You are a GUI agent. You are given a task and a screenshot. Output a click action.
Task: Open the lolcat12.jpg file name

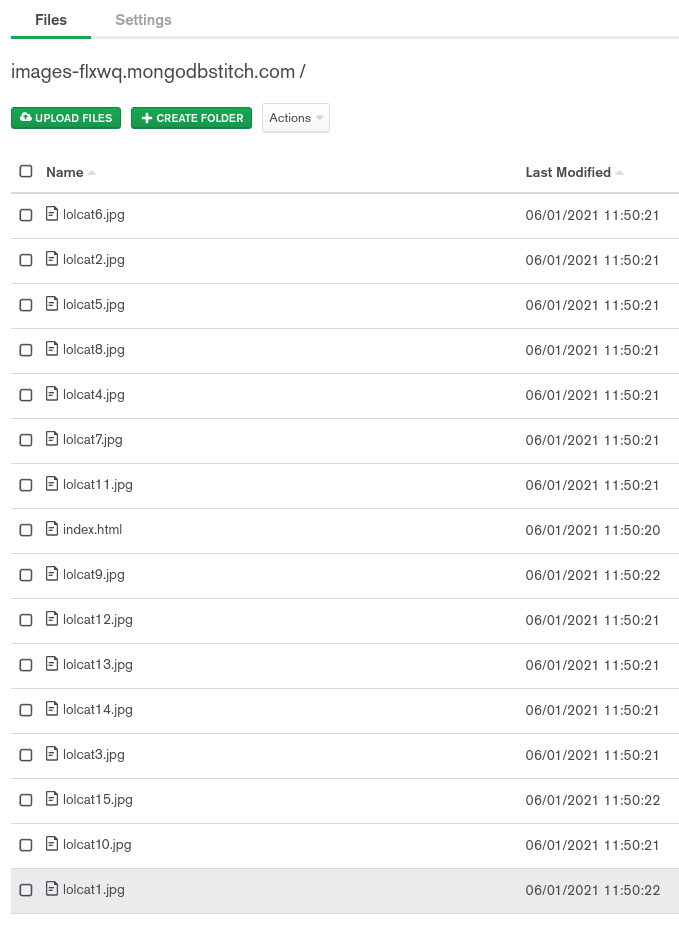click(97, 619)
